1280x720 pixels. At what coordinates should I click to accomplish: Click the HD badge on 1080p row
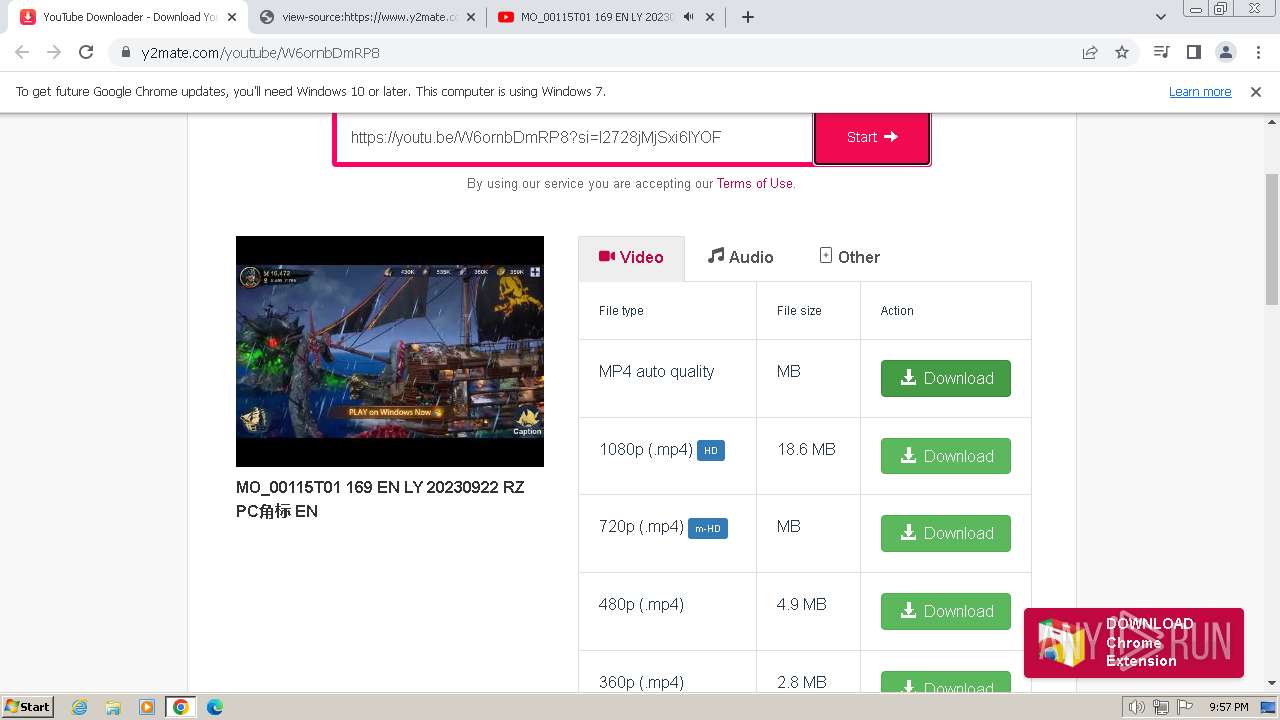tap(711, 451)
